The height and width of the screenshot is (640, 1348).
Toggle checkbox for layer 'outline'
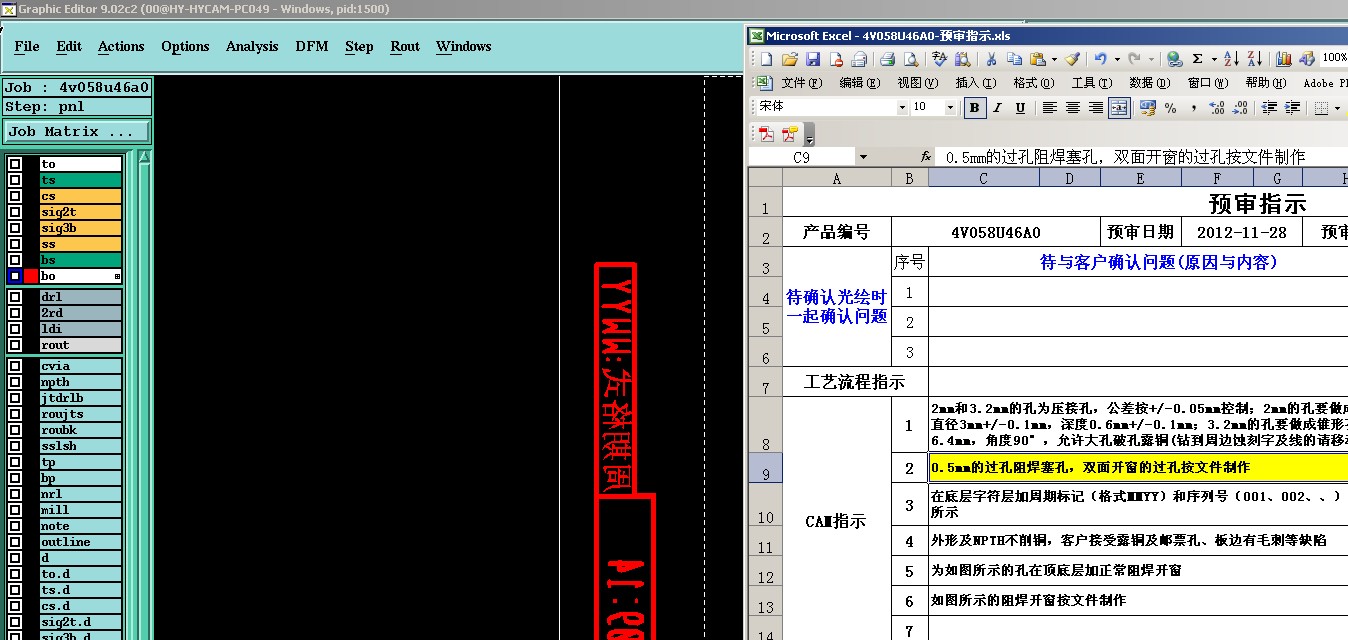(15, 542)
